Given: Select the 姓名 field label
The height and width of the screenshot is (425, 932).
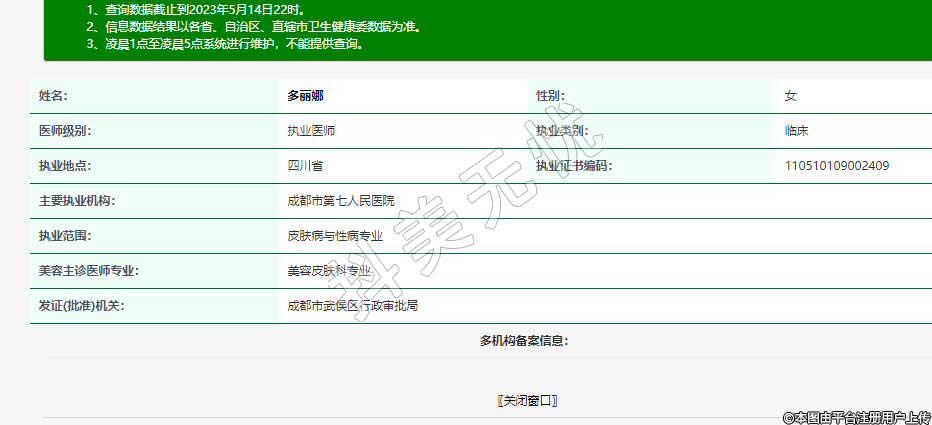Looking at the screenshot, I should point(52,96).
